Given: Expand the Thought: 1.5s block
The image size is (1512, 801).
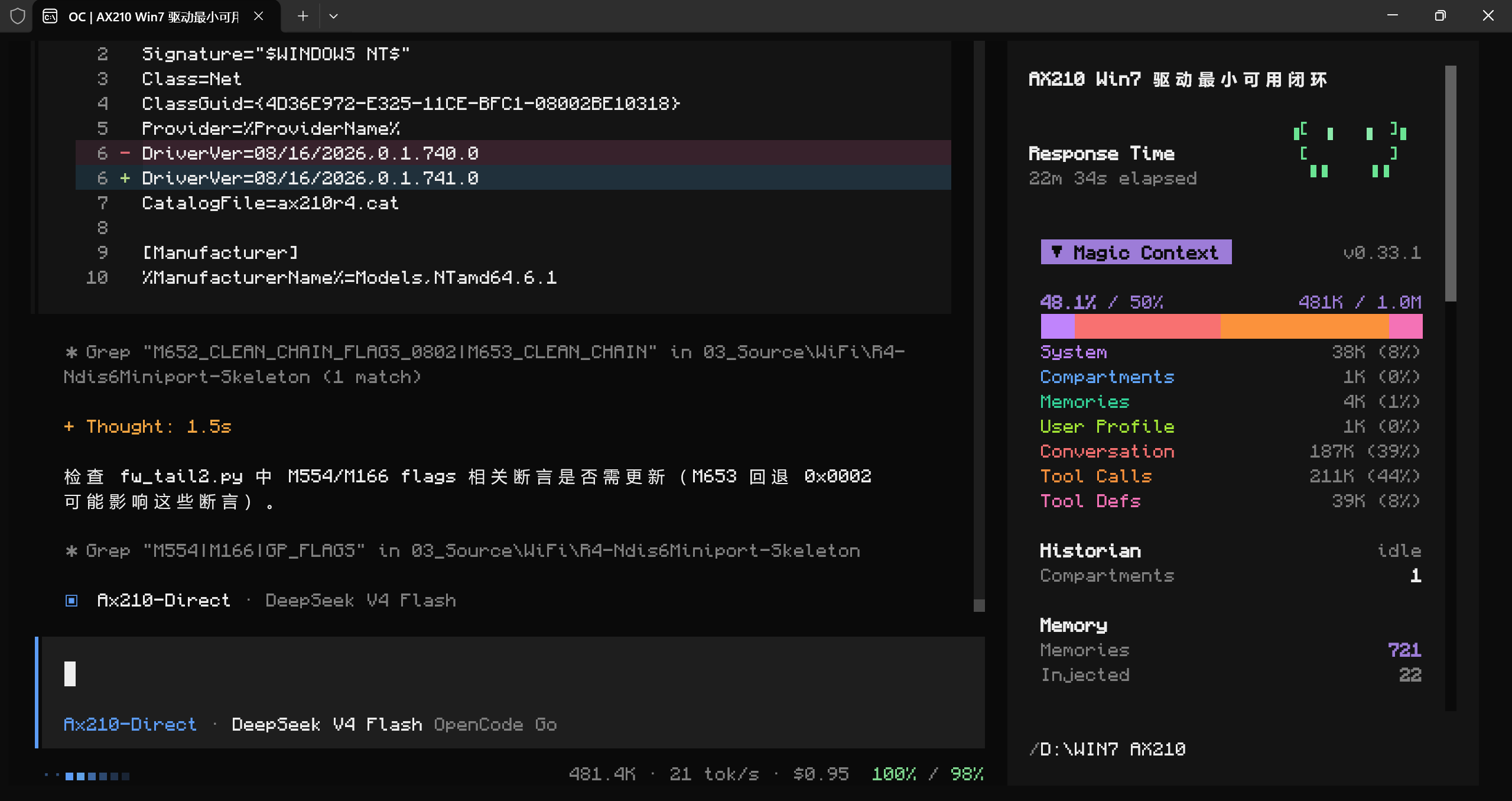Looking at the screenshot, I should (148, 426).
